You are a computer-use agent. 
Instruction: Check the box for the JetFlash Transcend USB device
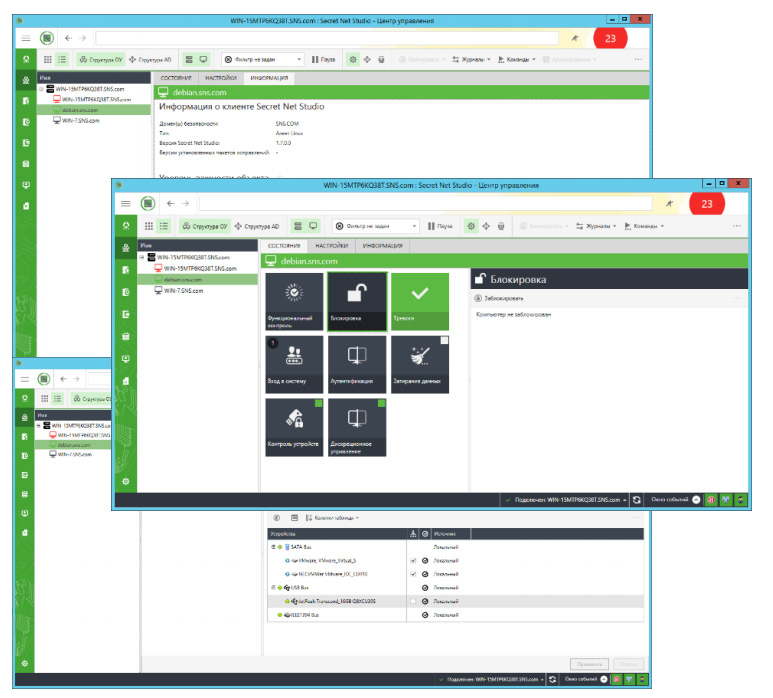[413, 601]
